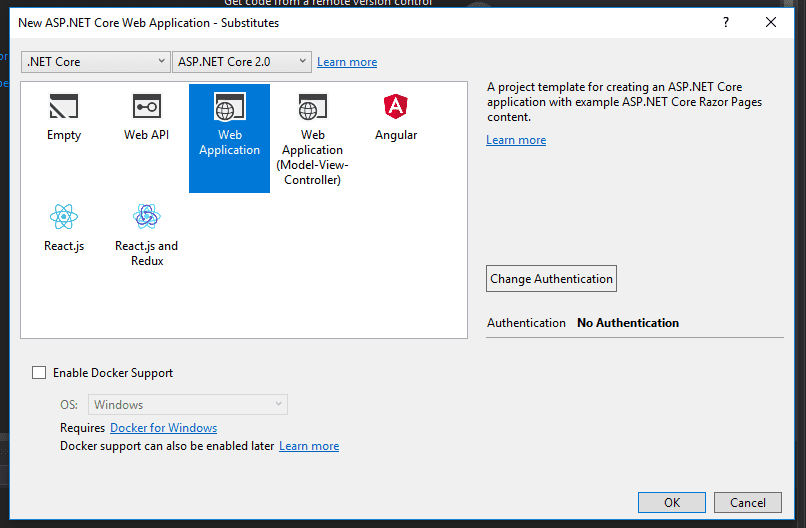Click the 'Authentication' label text

[526, 323]
